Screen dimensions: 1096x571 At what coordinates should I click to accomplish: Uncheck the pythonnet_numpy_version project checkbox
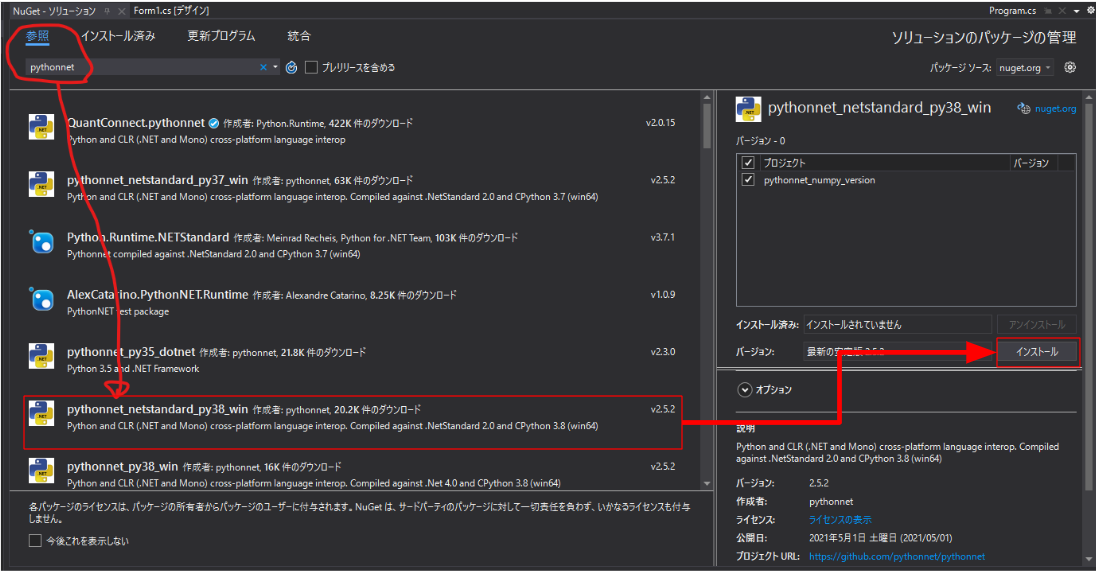(748, 180)
